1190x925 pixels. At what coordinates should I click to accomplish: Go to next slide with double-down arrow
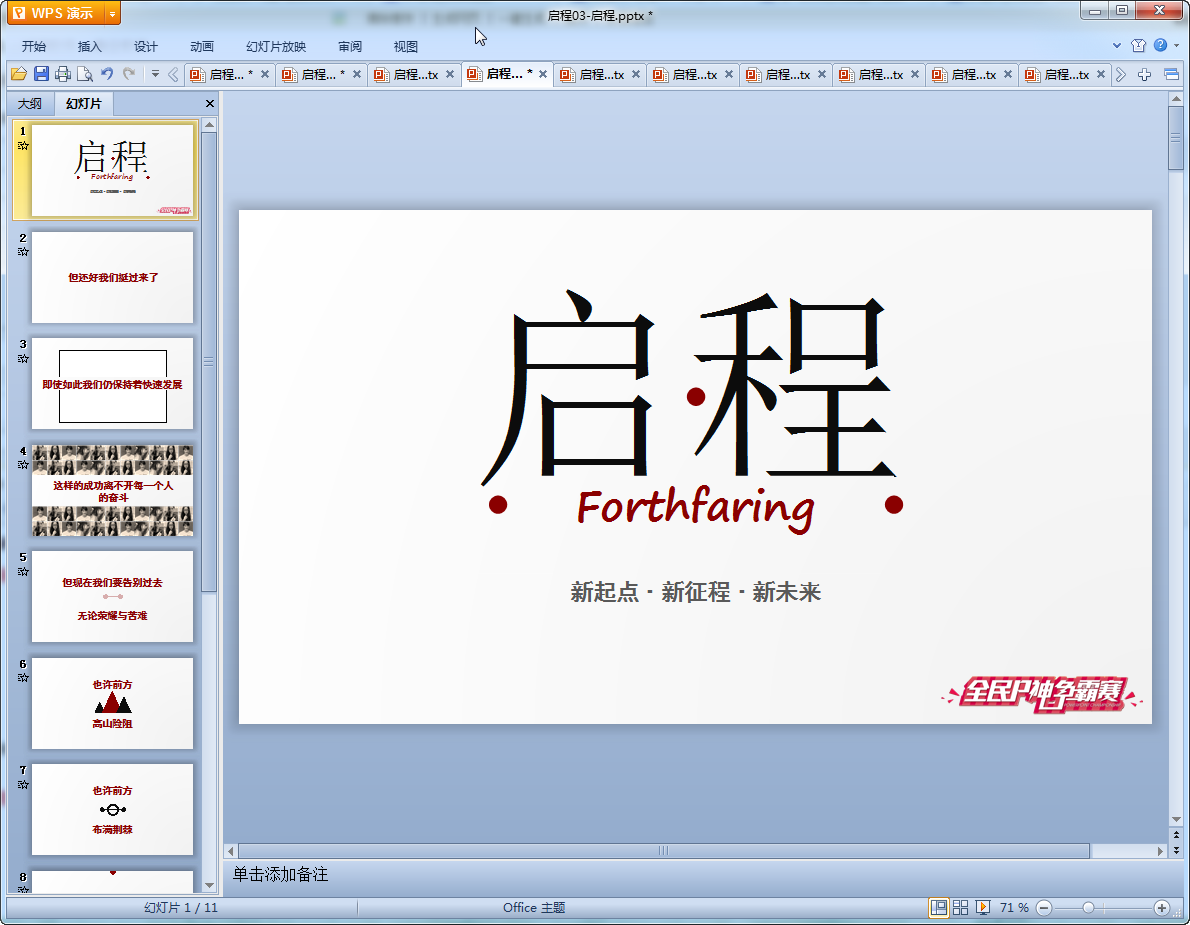[1176, 850]
